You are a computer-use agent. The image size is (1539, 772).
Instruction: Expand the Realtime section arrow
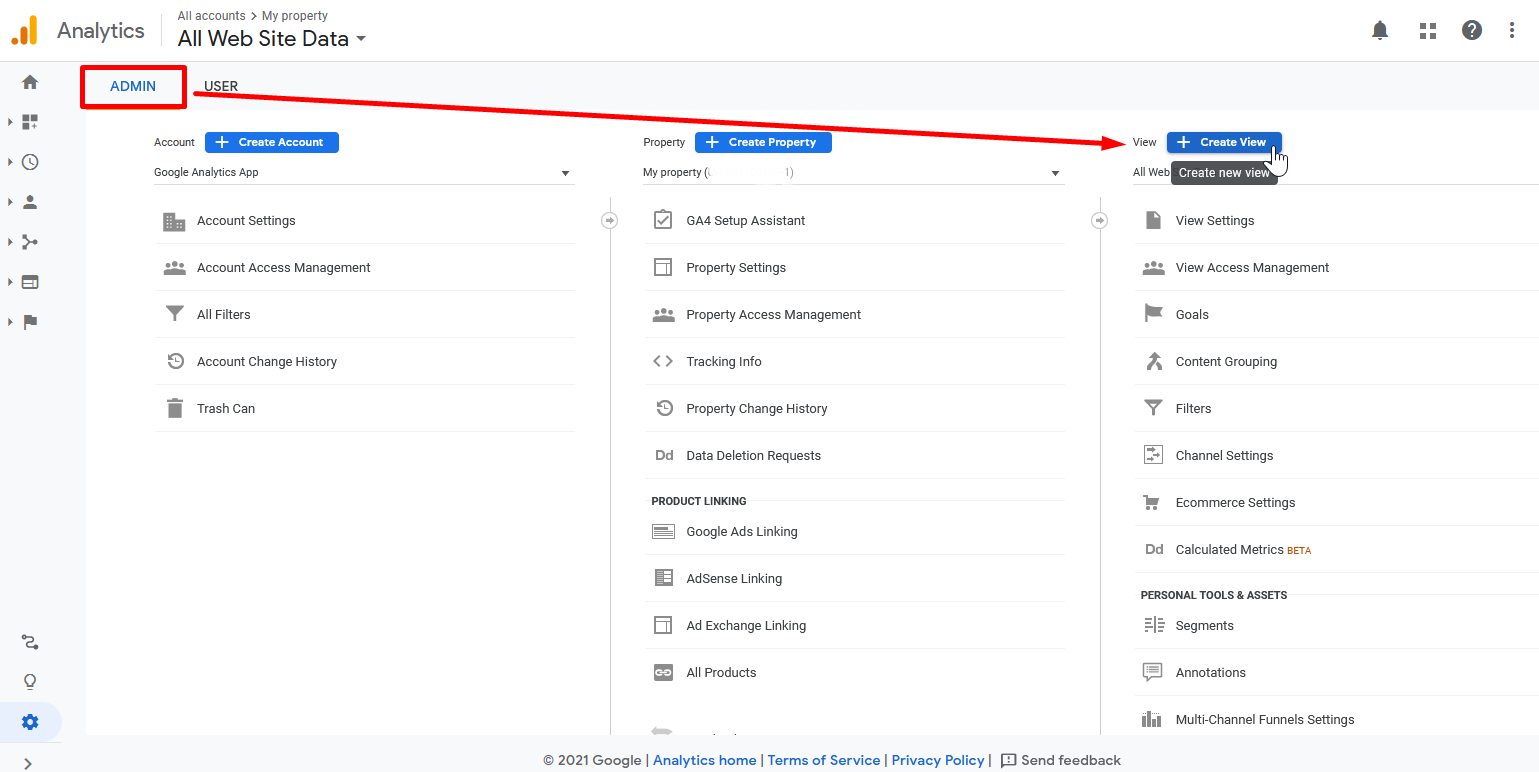(x=10, y=162)
